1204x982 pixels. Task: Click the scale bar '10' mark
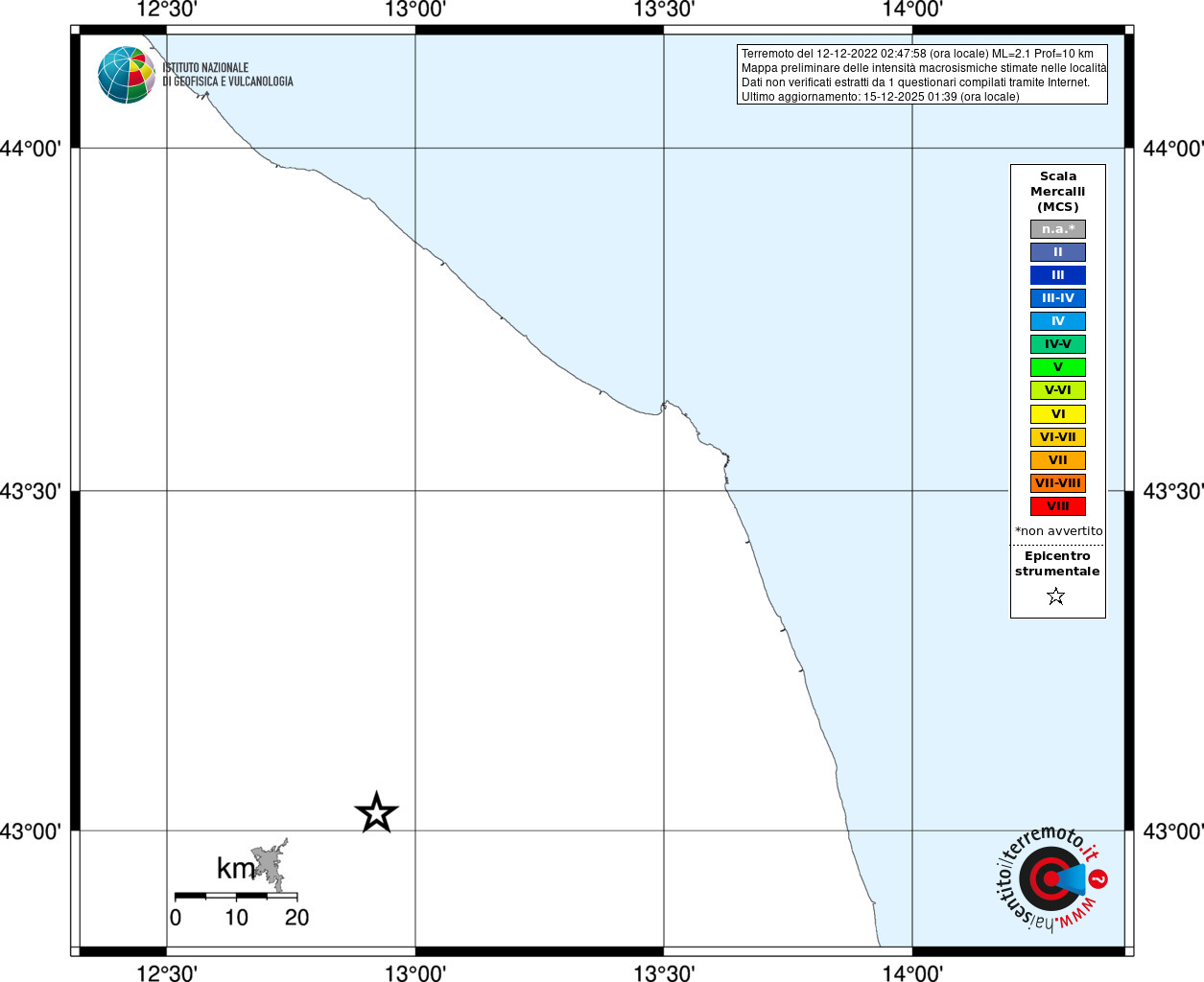pyautogui.click(x=236, y=918)
